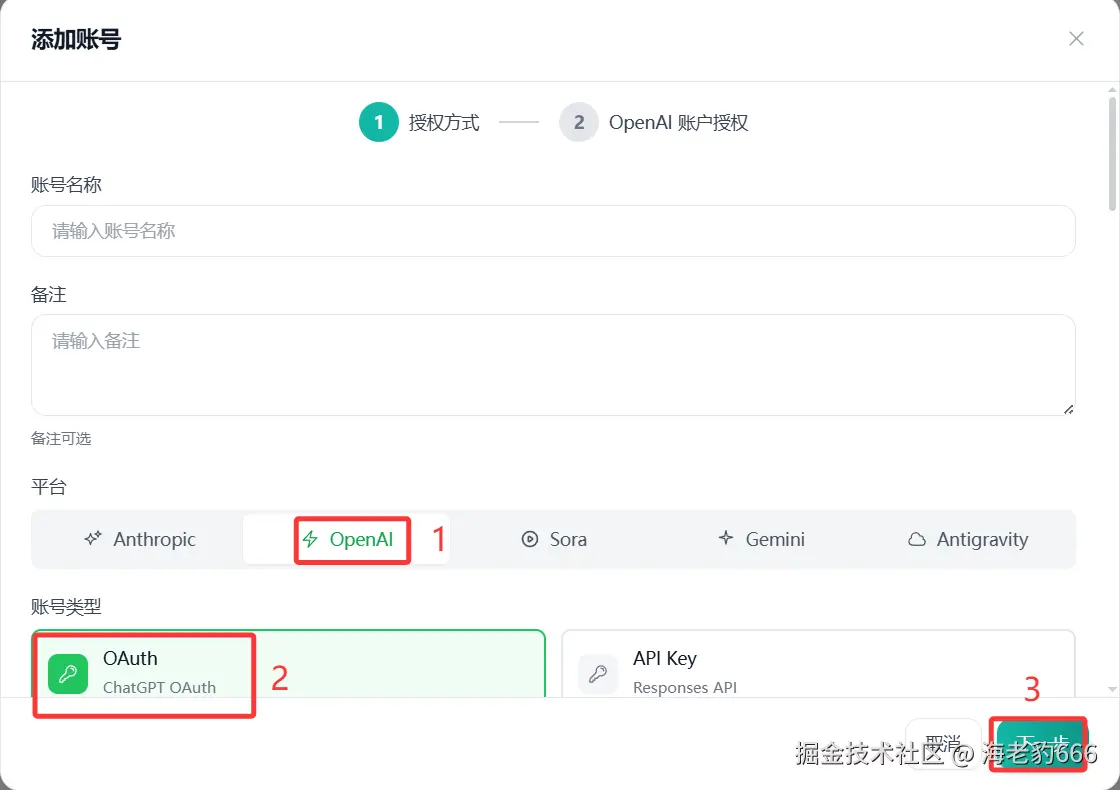Choose the OAuth account type card
The image size is (1120, 790).
289,664
